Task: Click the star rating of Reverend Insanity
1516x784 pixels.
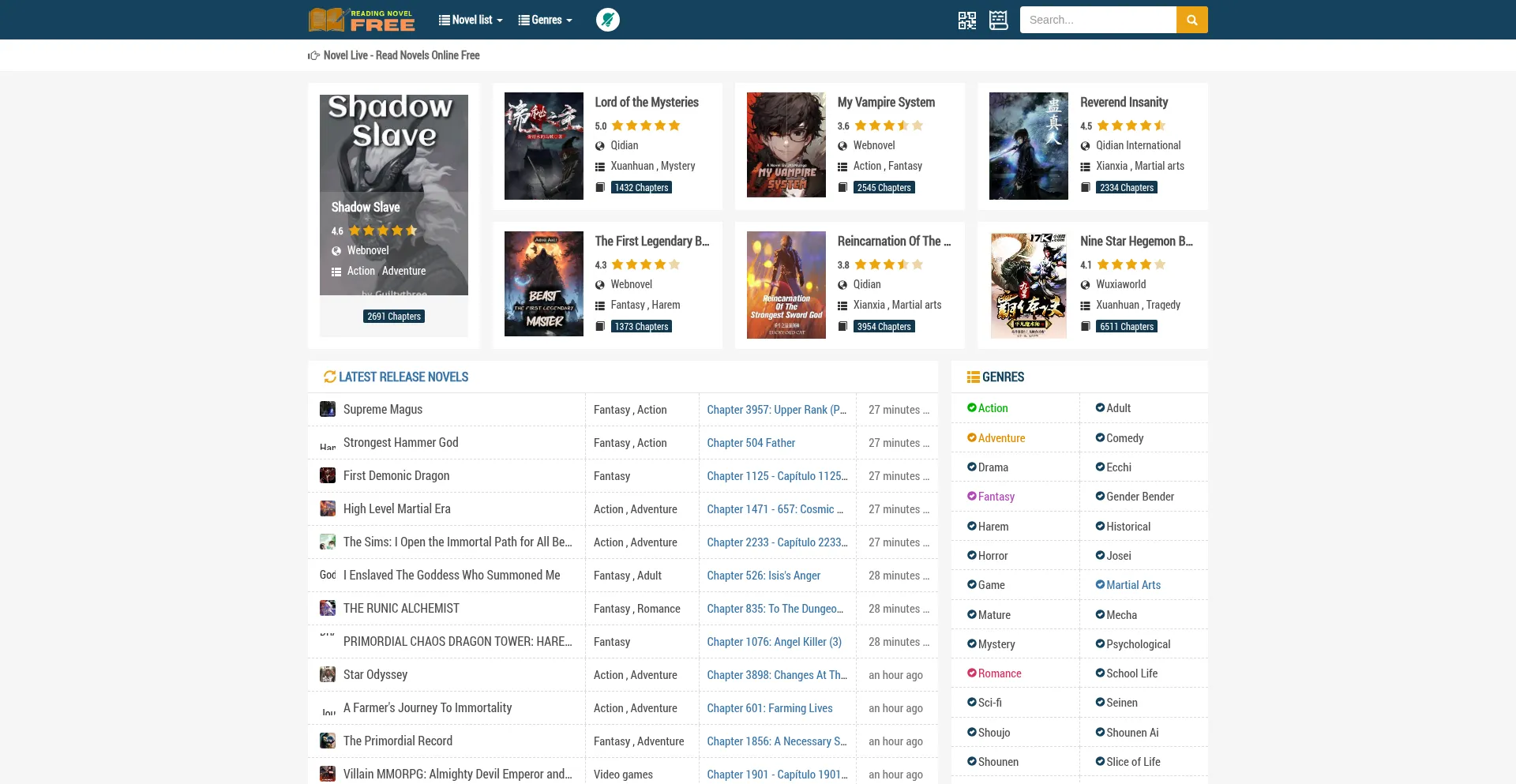Action: click(1131, 126)
